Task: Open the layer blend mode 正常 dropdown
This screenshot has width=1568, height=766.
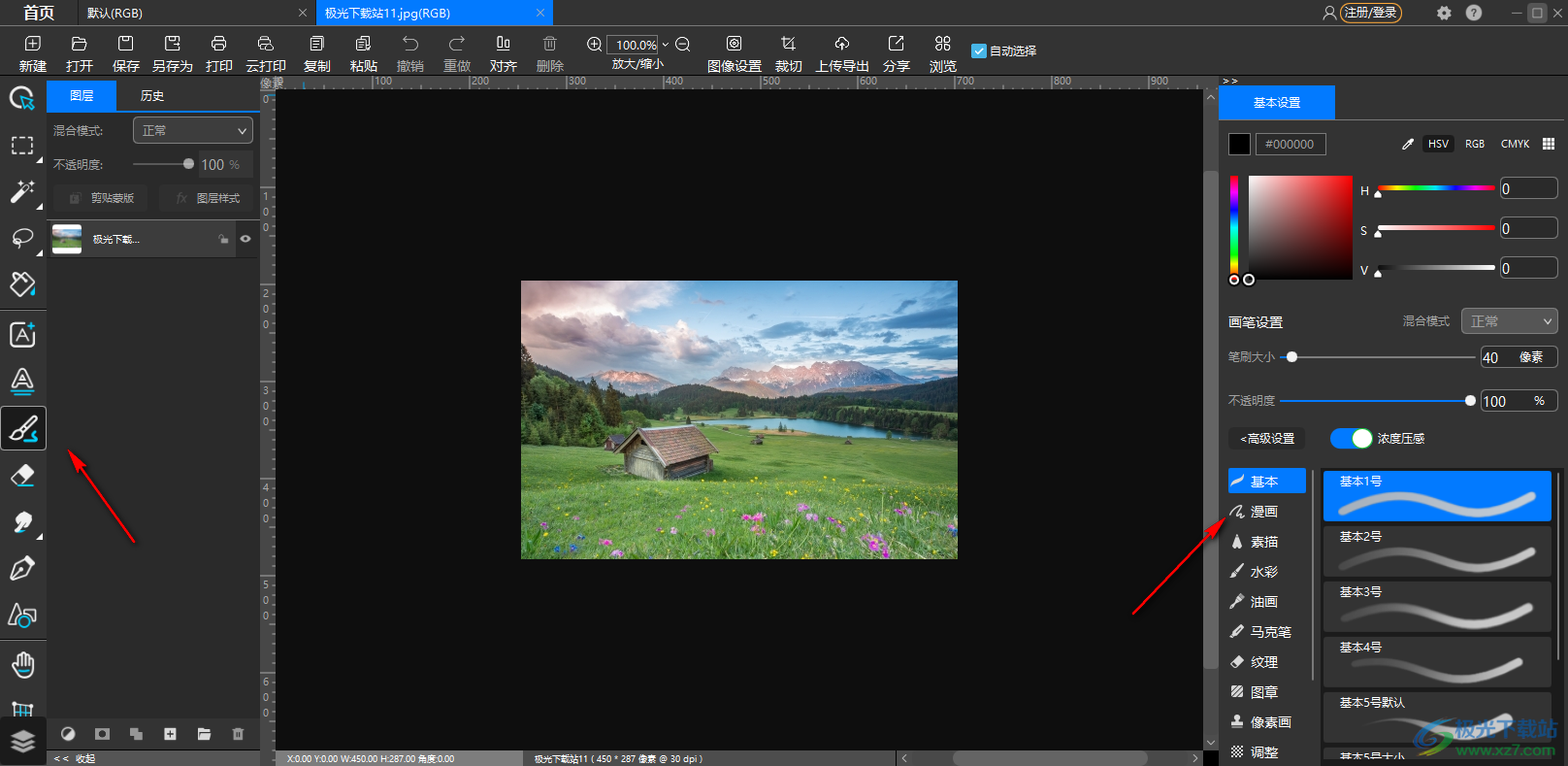Action: (x=193, y=130)
